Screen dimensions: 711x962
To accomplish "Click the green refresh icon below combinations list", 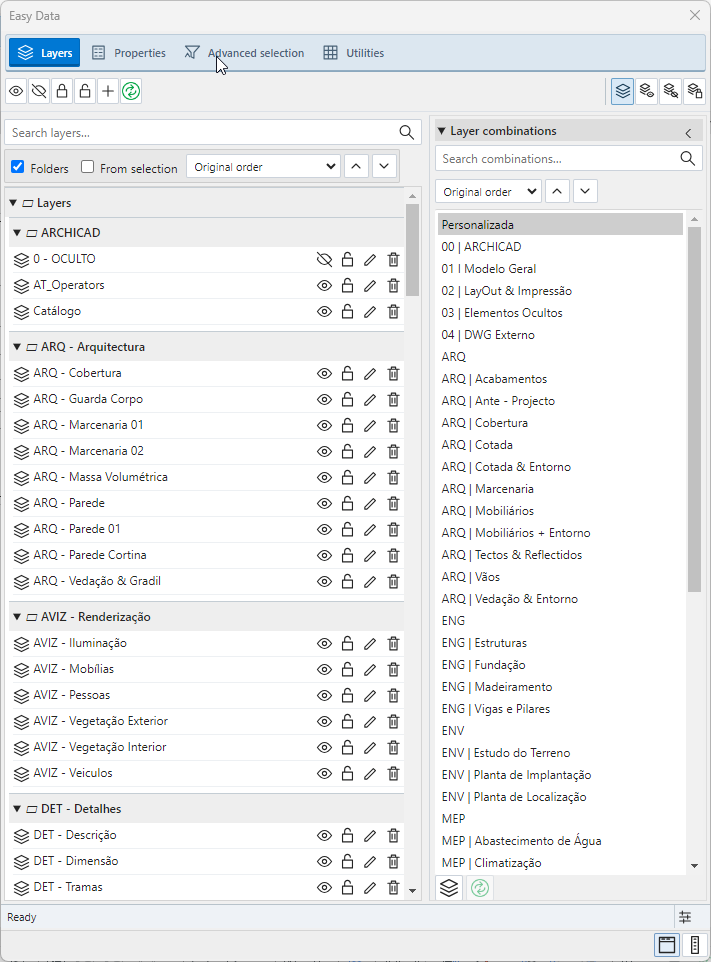I will [480, 888].
